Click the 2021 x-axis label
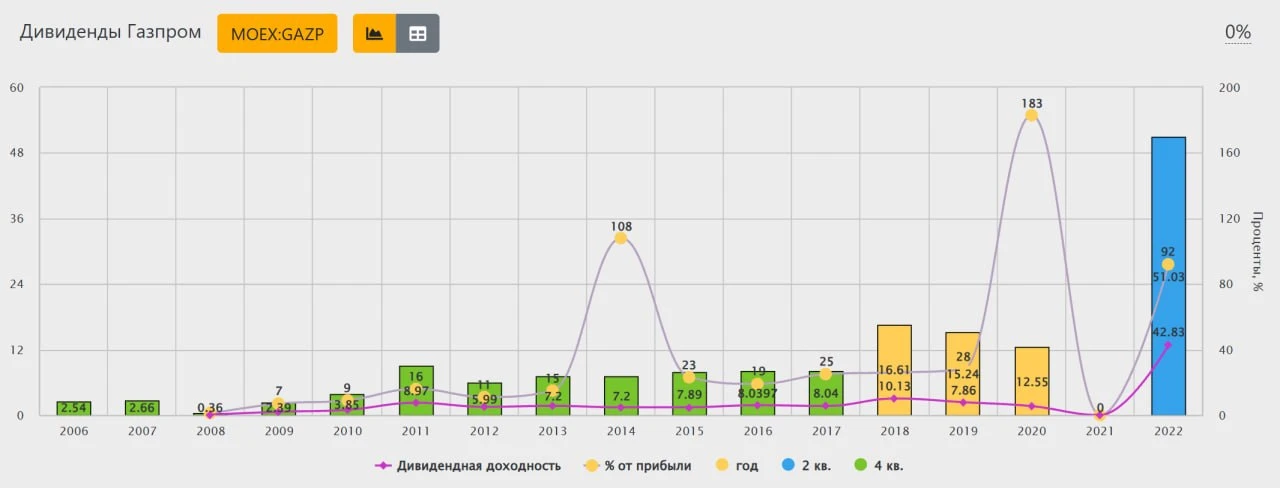 click(1099, 430)
